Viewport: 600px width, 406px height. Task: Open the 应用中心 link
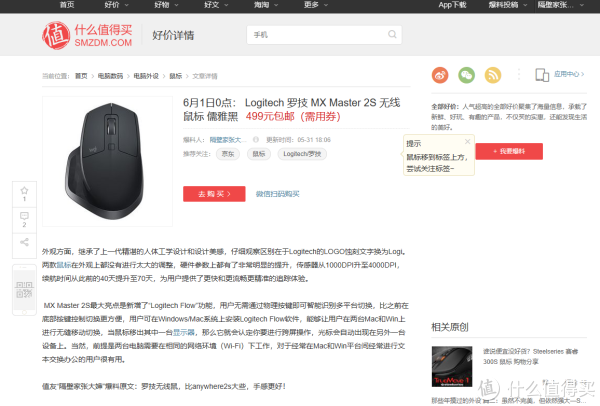[569, 74]
